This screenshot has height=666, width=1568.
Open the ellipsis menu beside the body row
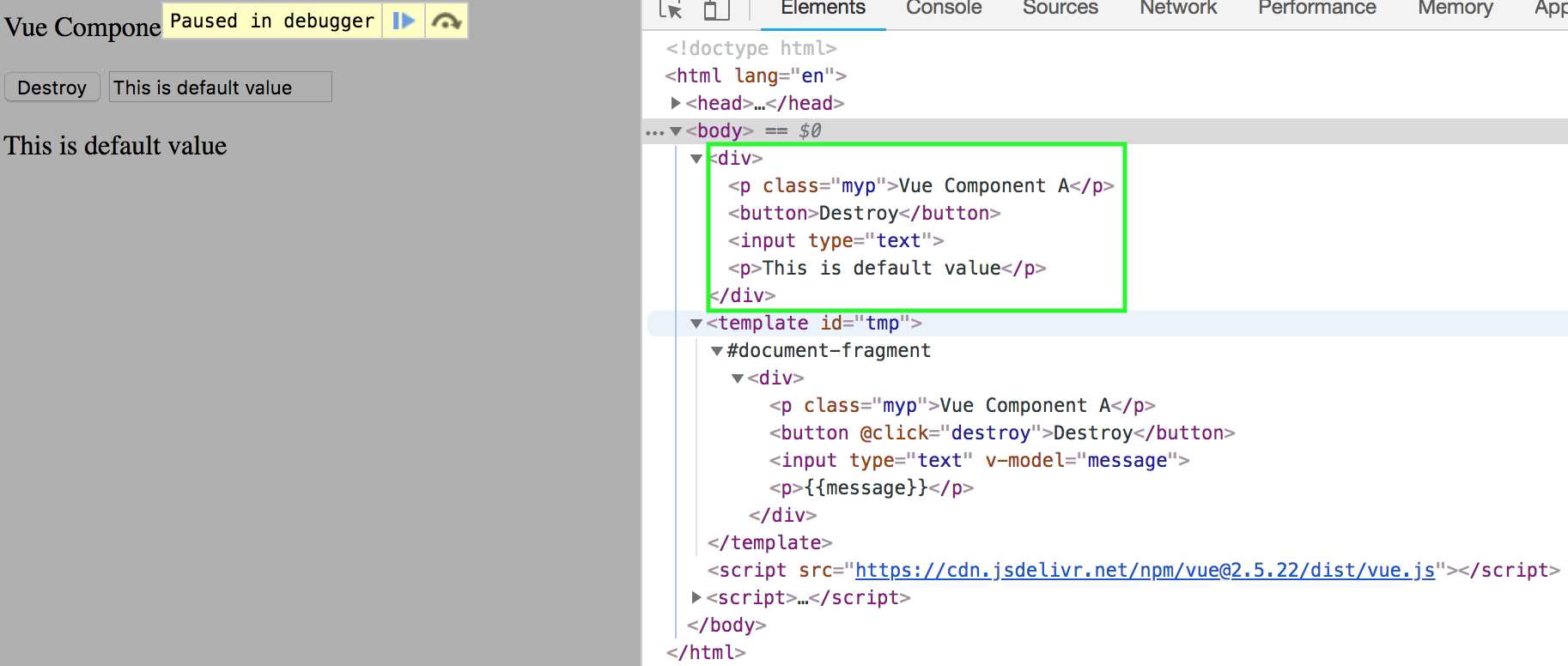pos(654,132)
